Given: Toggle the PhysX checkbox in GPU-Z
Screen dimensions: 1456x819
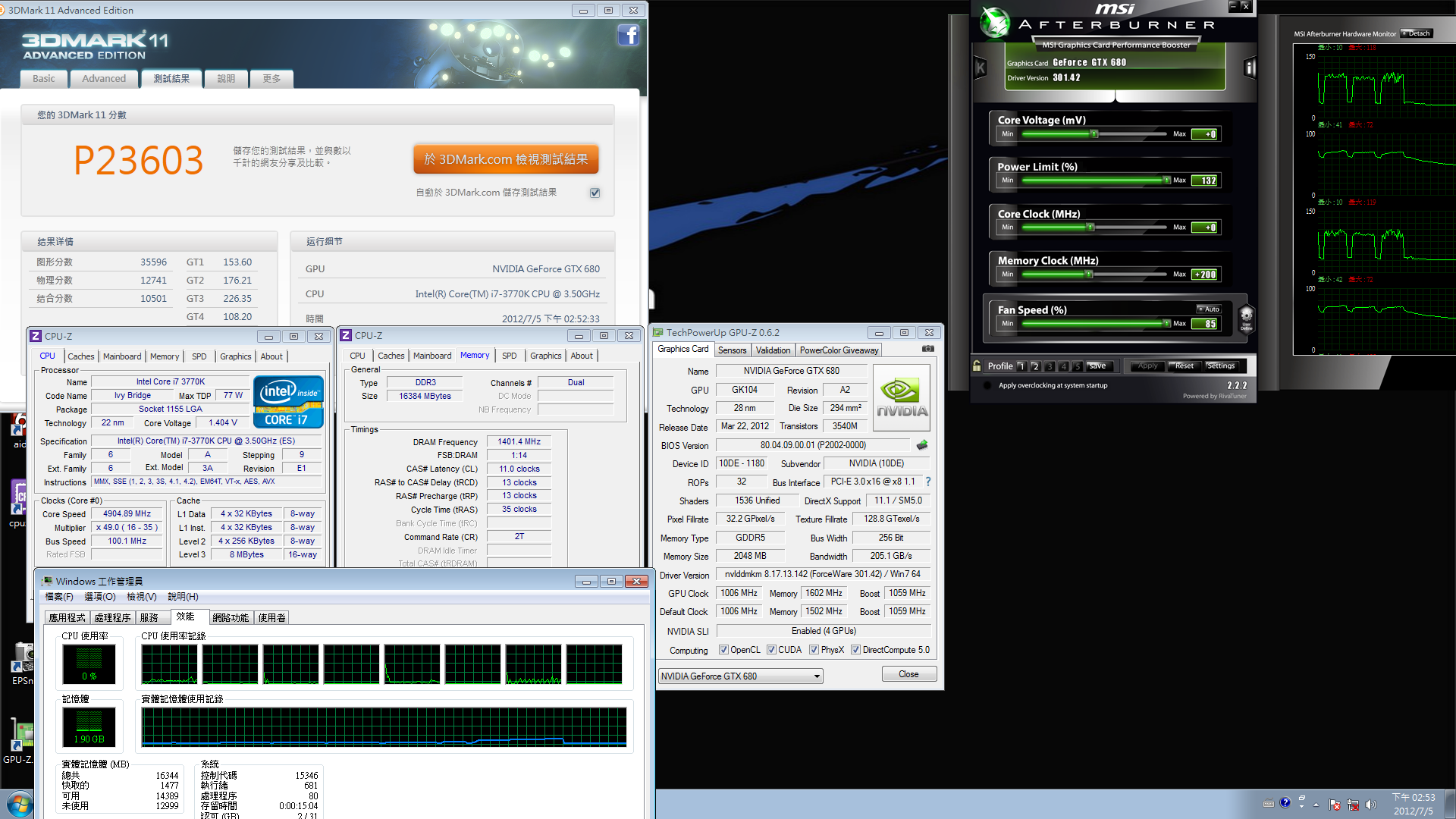Looking at the screenshot, I should pos(814,650).
